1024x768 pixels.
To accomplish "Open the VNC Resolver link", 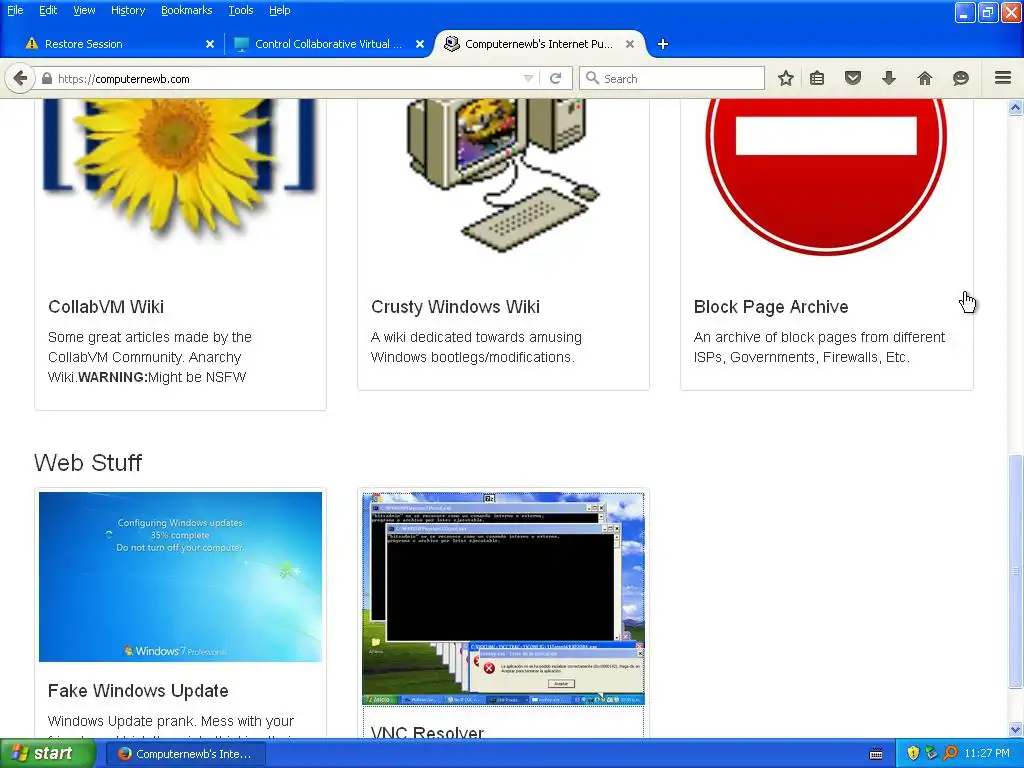I will click(427, 732).
